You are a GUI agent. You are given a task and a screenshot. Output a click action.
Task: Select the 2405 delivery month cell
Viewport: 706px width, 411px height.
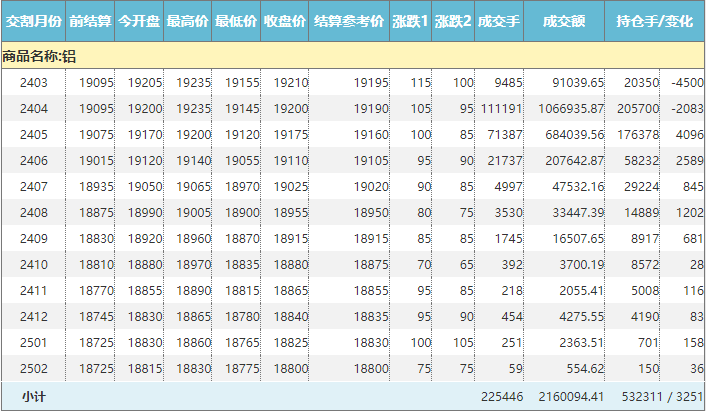[33, 134]
